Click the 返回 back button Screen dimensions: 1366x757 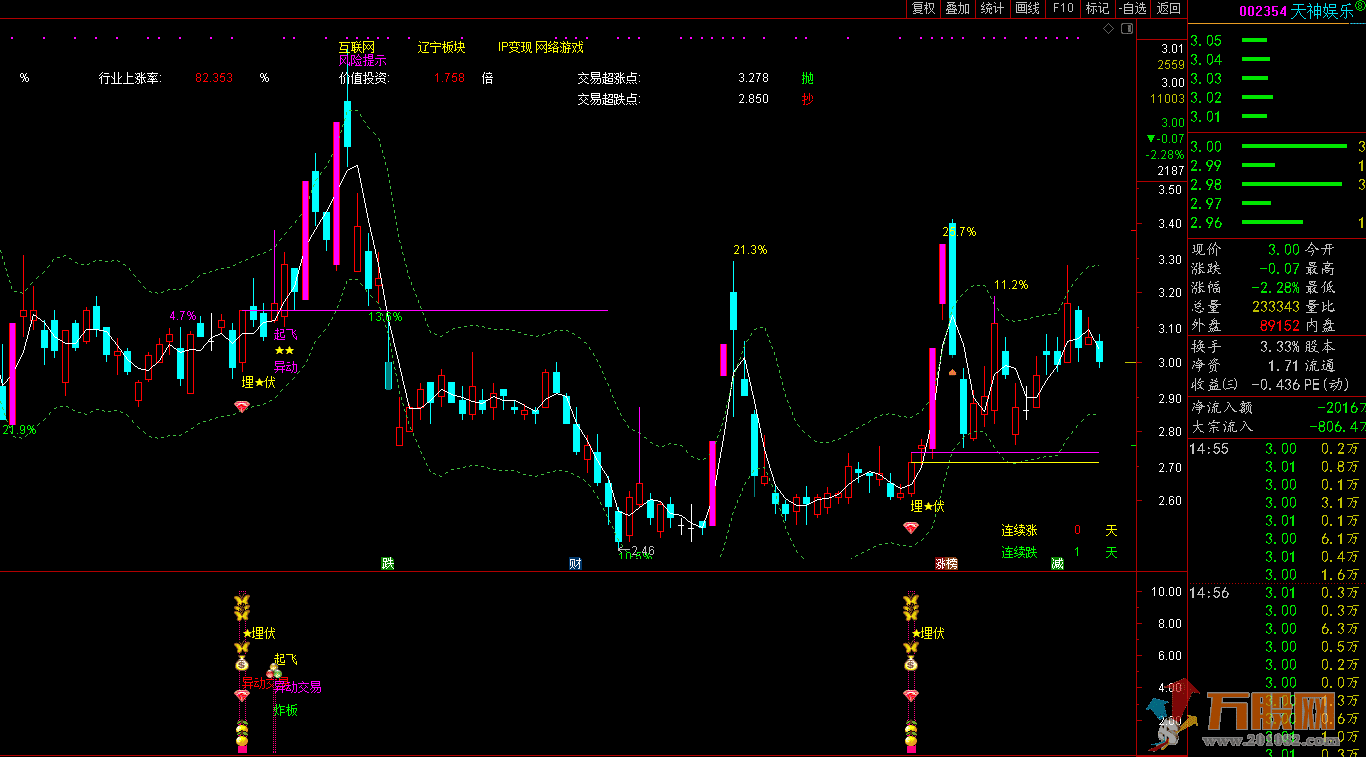[x=1168, y=8]
